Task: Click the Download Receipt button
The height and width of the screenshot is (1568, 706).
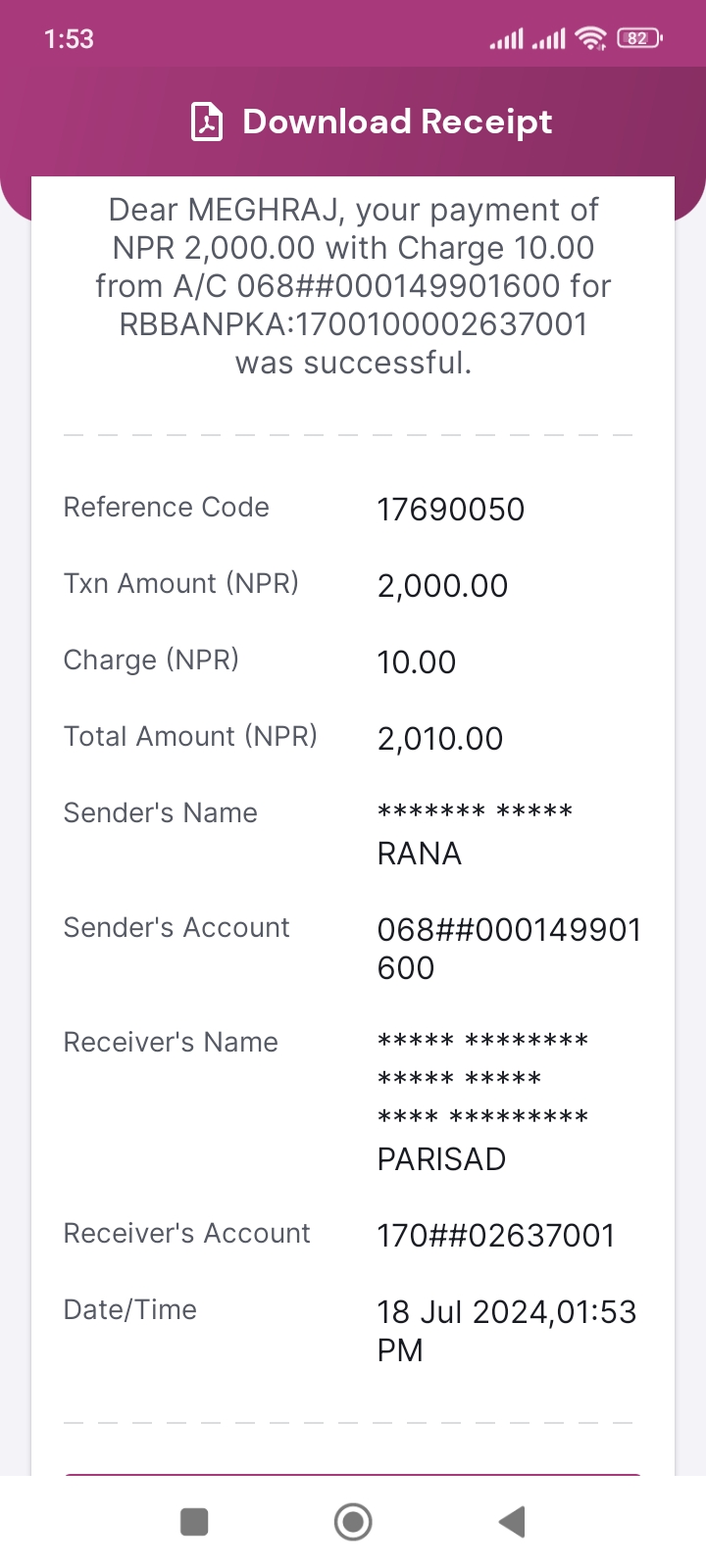Action: coord(371,122)
